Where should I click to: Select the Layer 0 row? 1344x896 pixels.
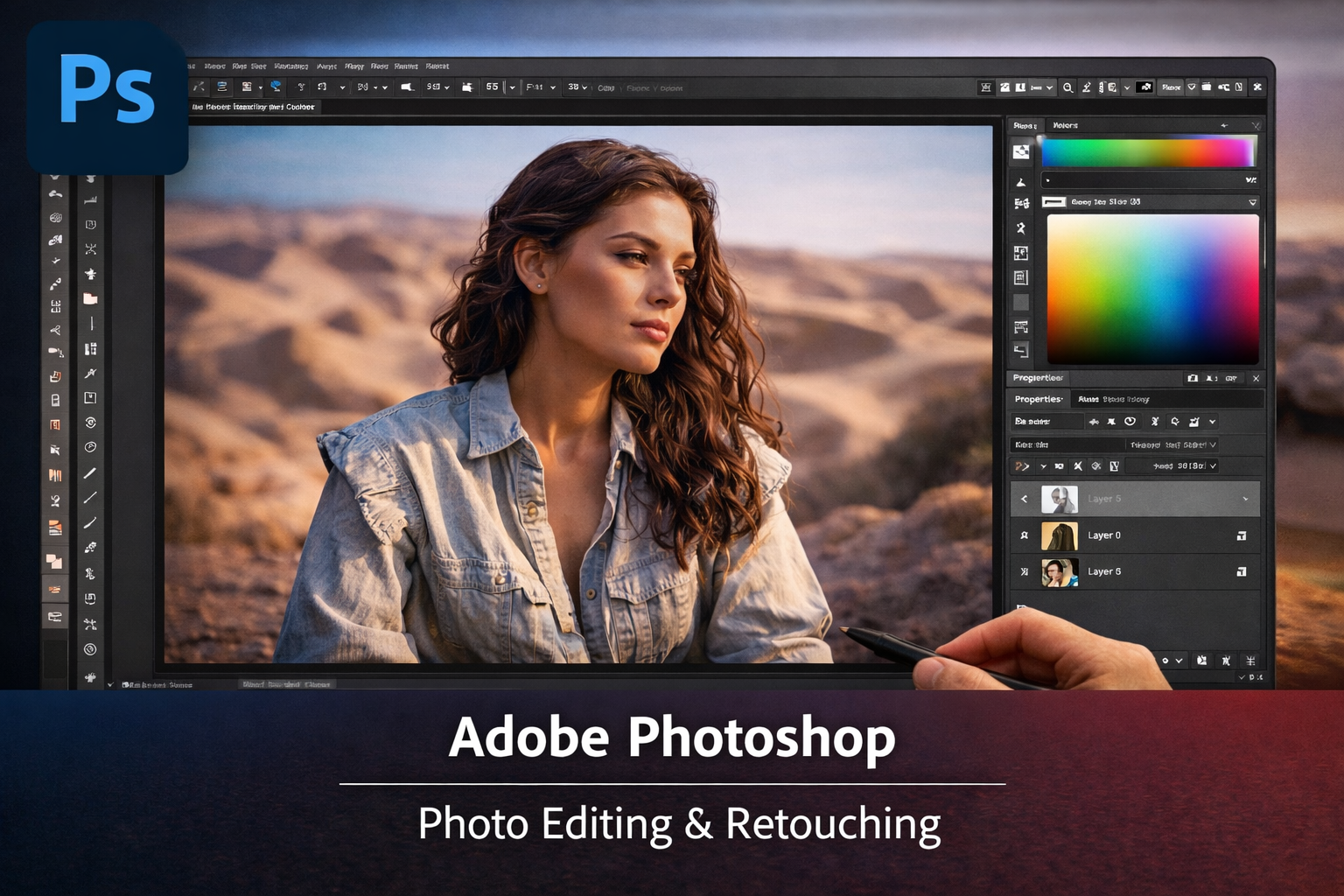point(1135,535)
